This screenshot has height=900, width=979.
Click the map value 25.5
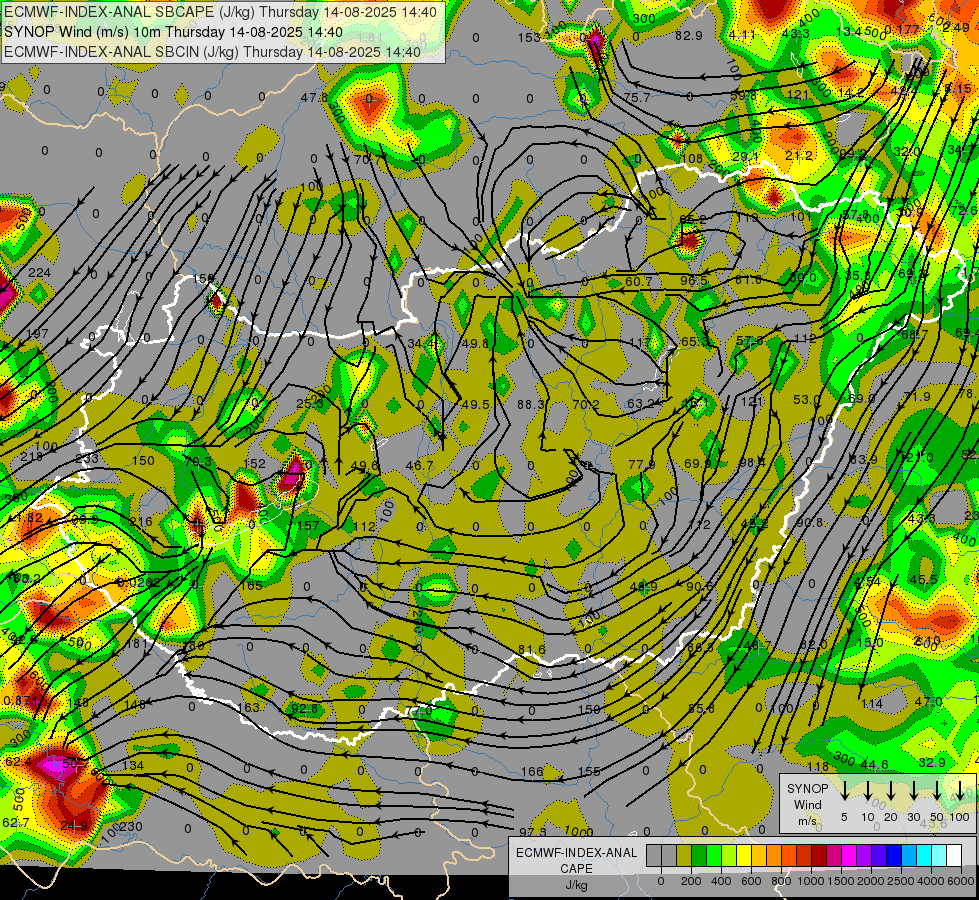tap(310, 405)
